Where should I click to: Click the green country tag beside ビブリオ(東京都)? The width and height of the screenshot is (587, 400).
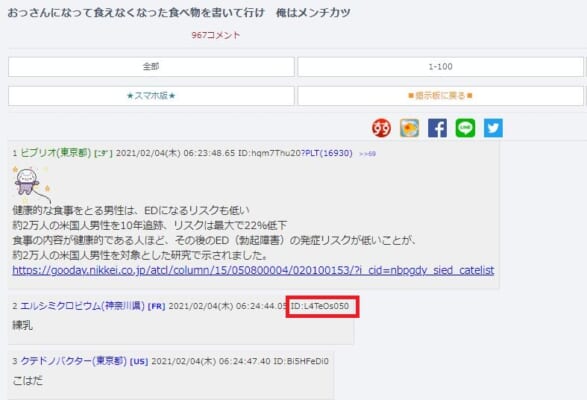pos(103,154)
